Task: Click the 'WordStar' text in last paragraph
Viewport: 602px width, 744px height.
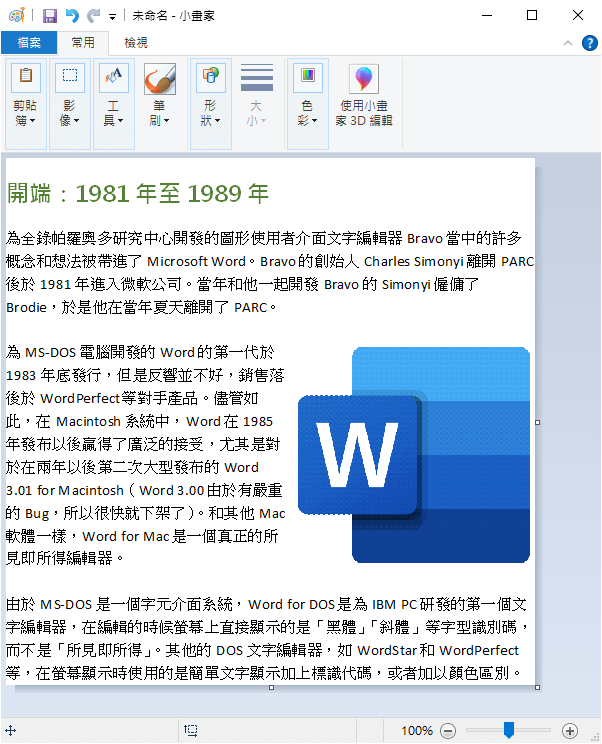Action: point(387,650)
